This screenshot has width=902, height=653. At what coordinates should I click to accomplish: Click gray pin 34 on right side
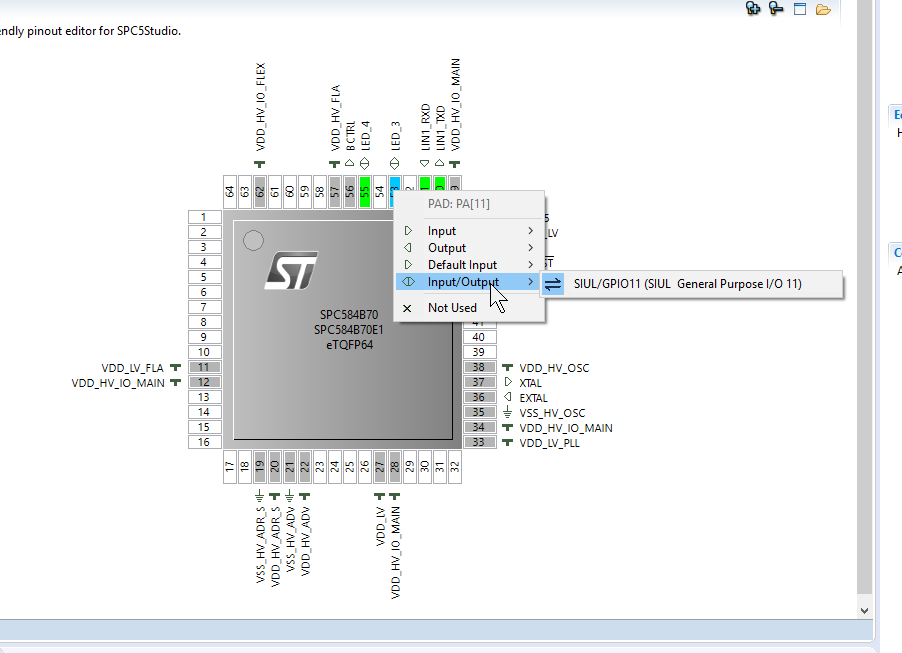pos(480,427)
